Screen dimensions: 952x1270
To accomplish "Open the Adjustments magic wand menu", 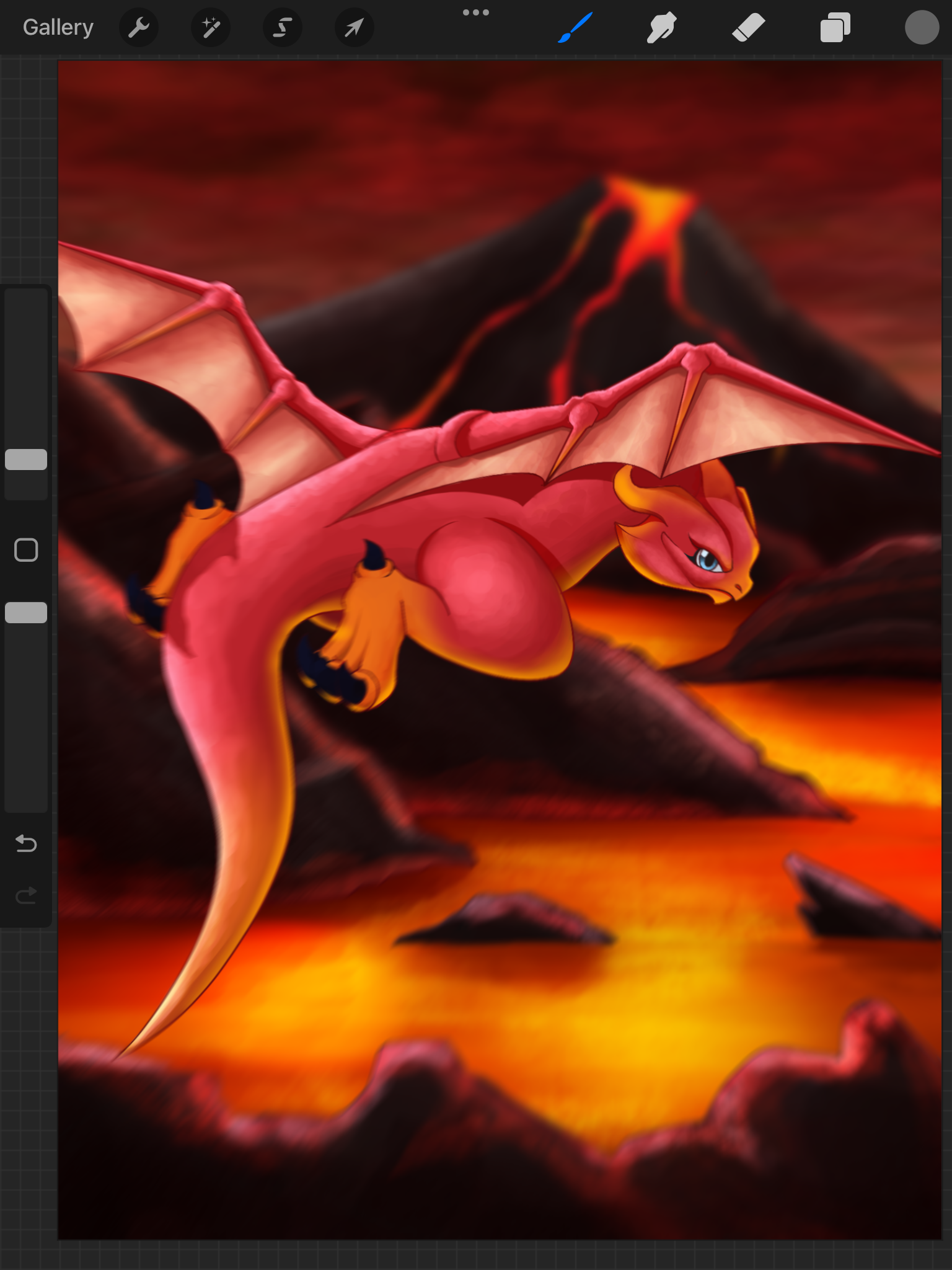I will [x=211, y=27].
